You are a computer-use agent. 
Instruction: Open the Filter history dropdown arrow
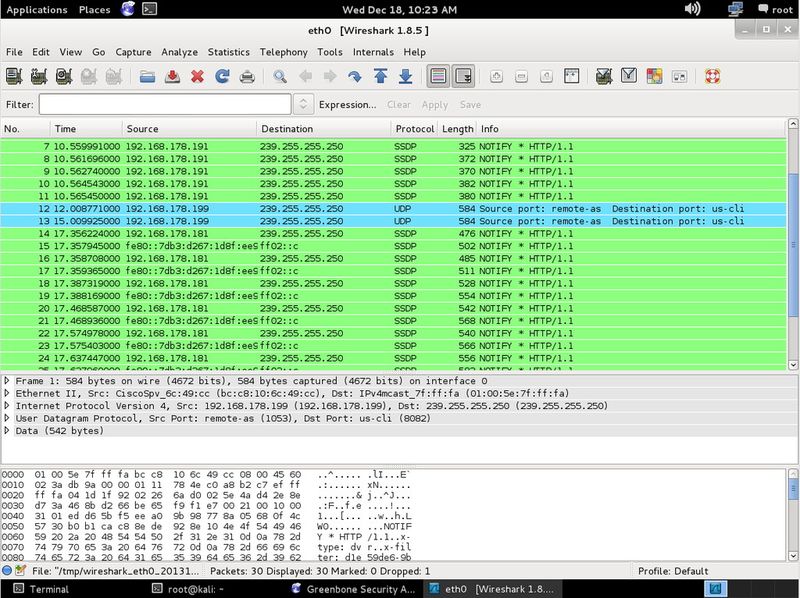(x=304, y=104)
